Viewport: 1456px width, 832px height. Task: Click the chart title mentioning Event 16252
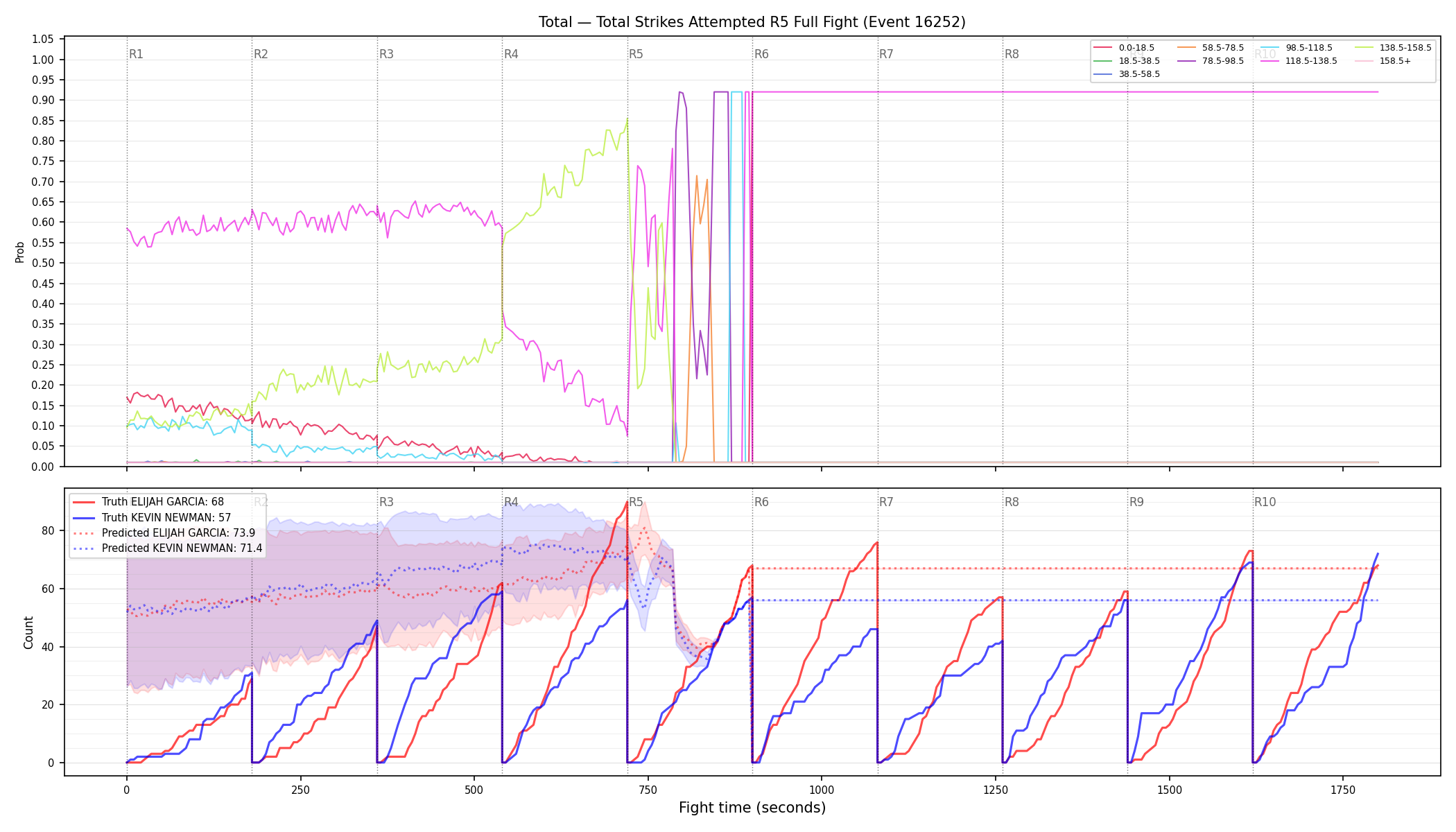click(752, 22)
